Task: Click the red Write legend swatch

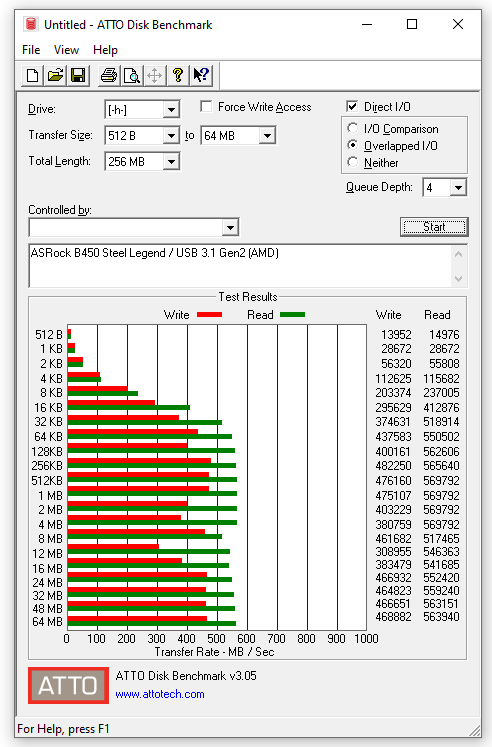Action: (x=209, y=314)
